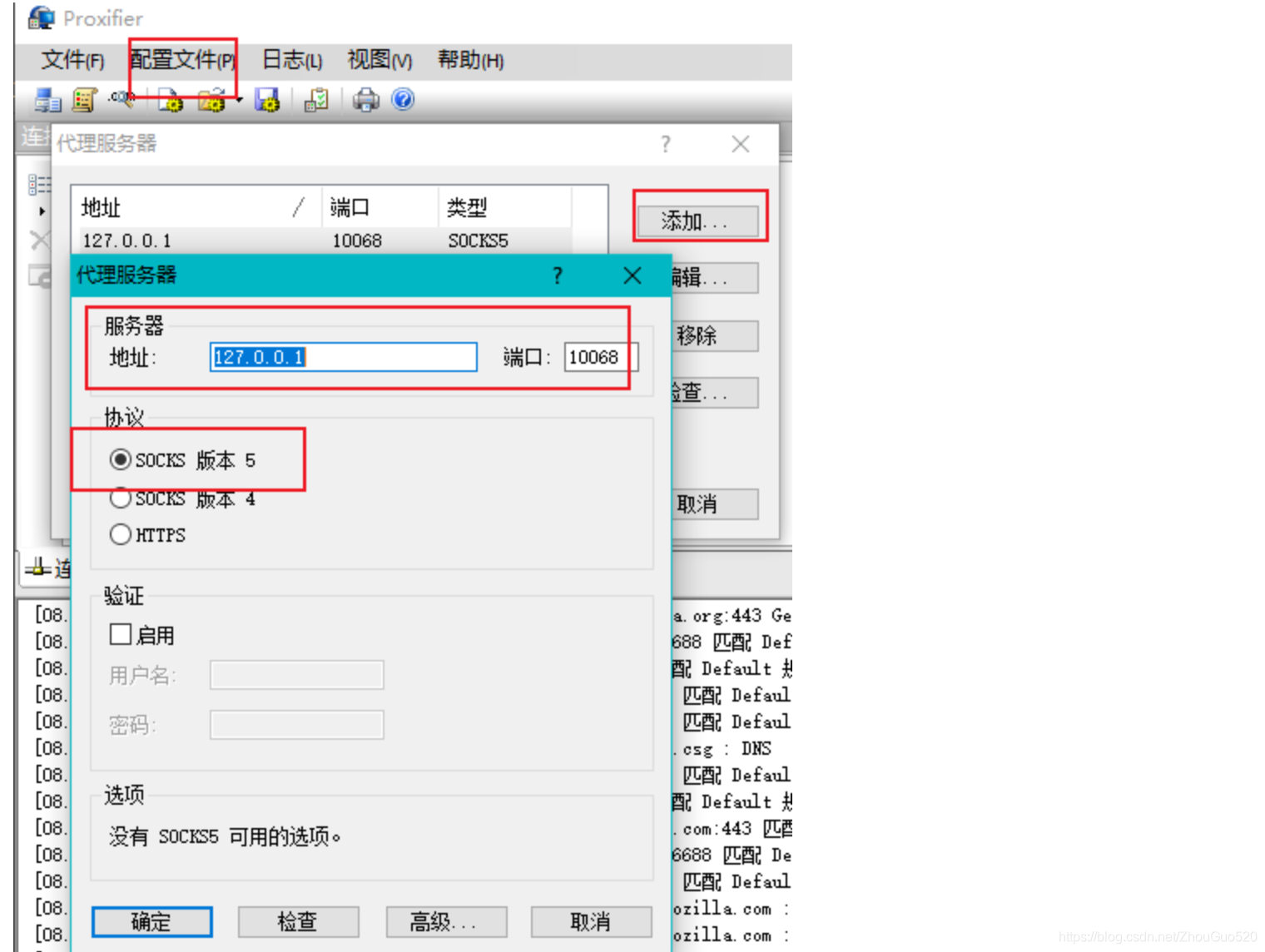Select the HTTPS protocol radio button
Image resolution: width=1265 pixels, height=952 pixels.
coord(121,534)
